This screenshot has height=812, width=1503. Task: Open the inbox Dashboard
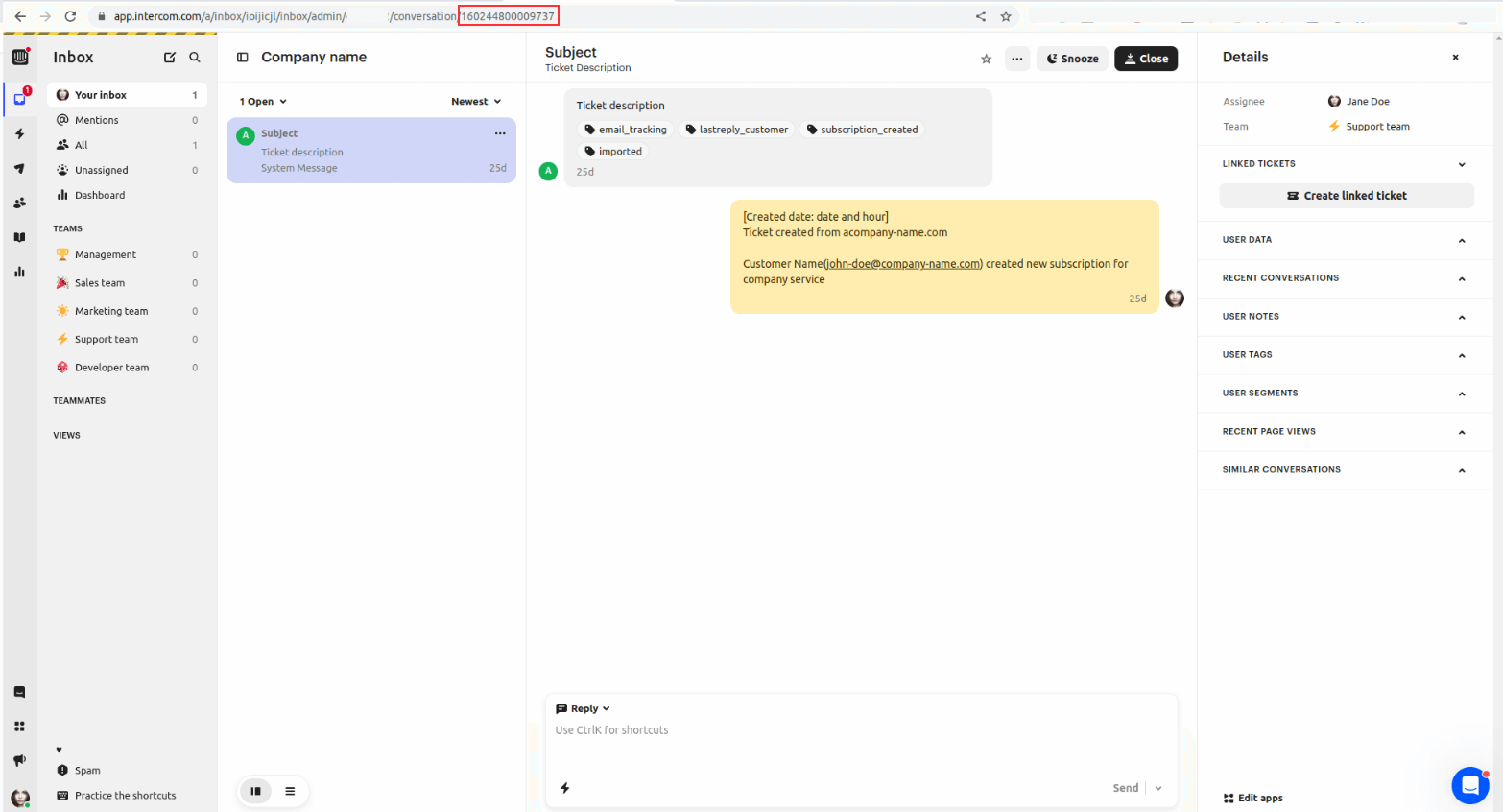point(127,195)
